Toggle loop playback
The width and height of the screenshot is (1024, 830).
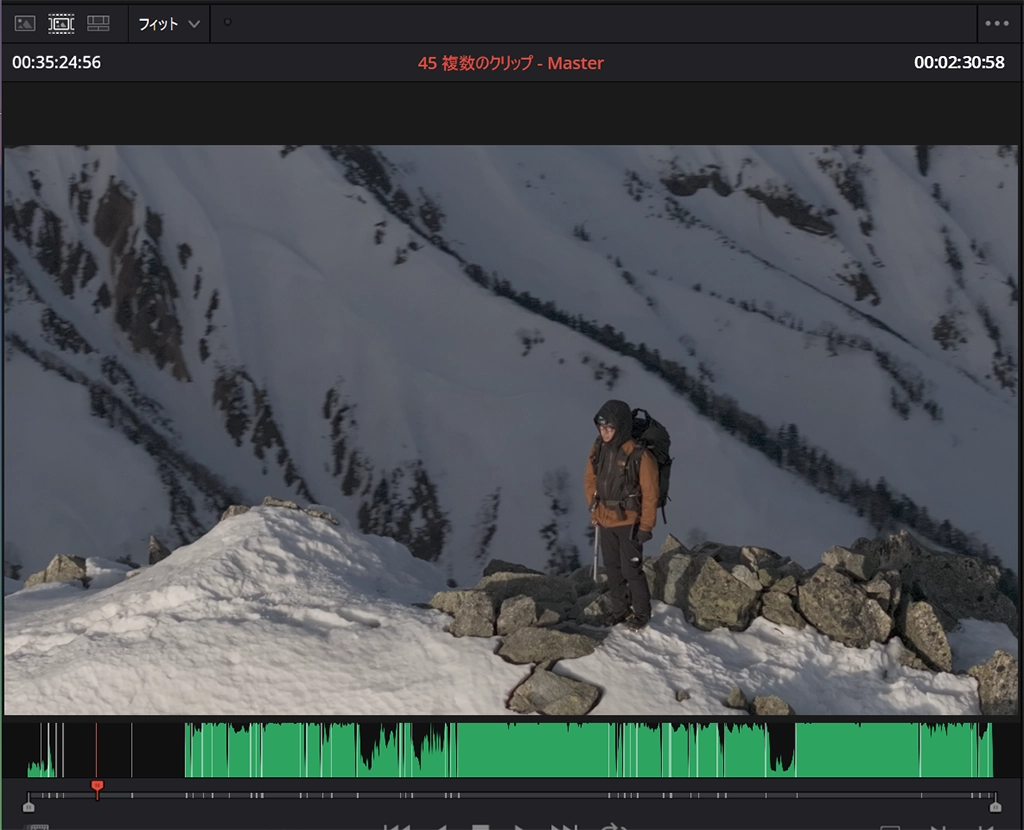(x=611, y=827)
